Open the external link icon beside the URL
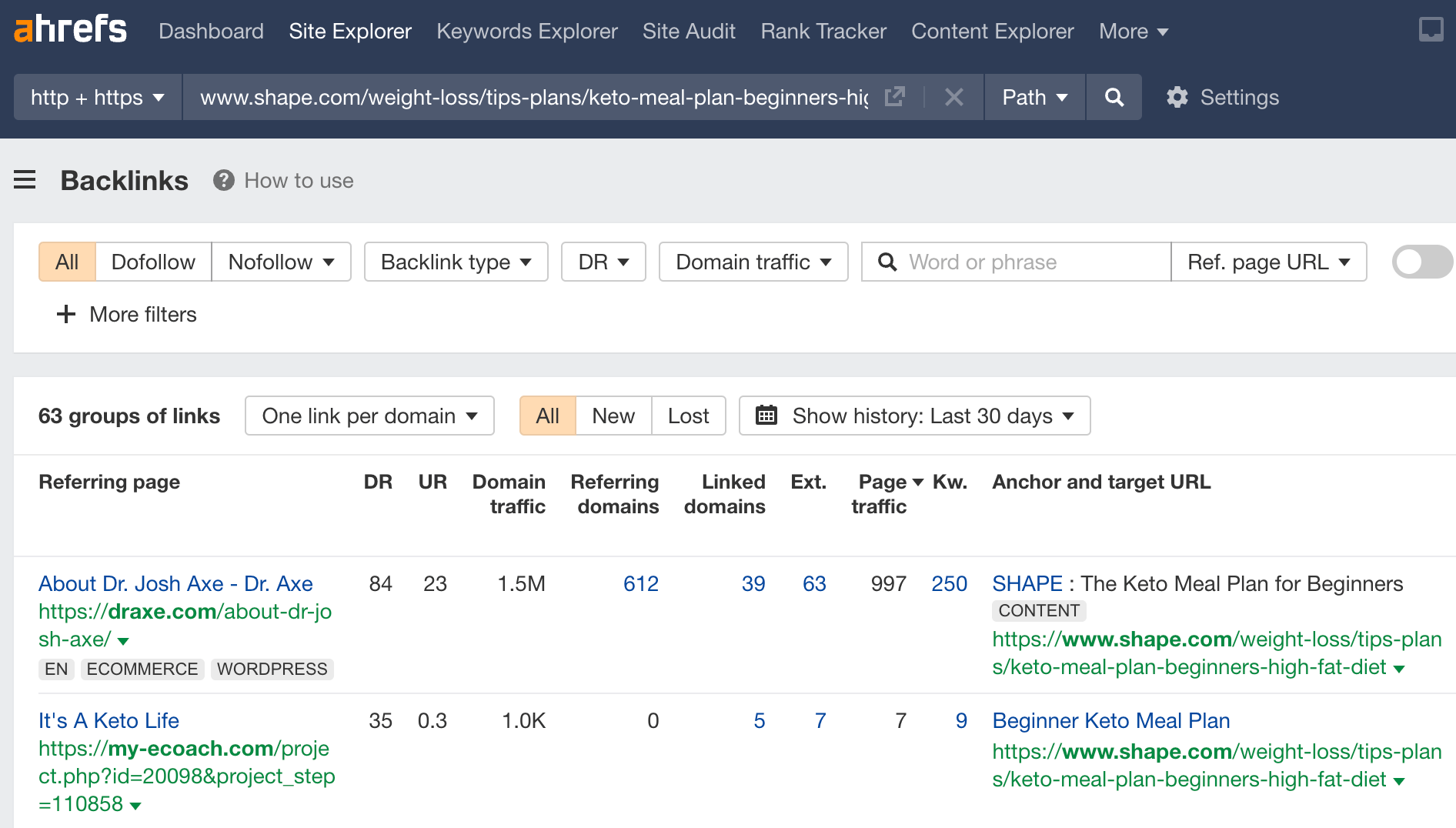The image size is (1456, 828). click(894, 97)
